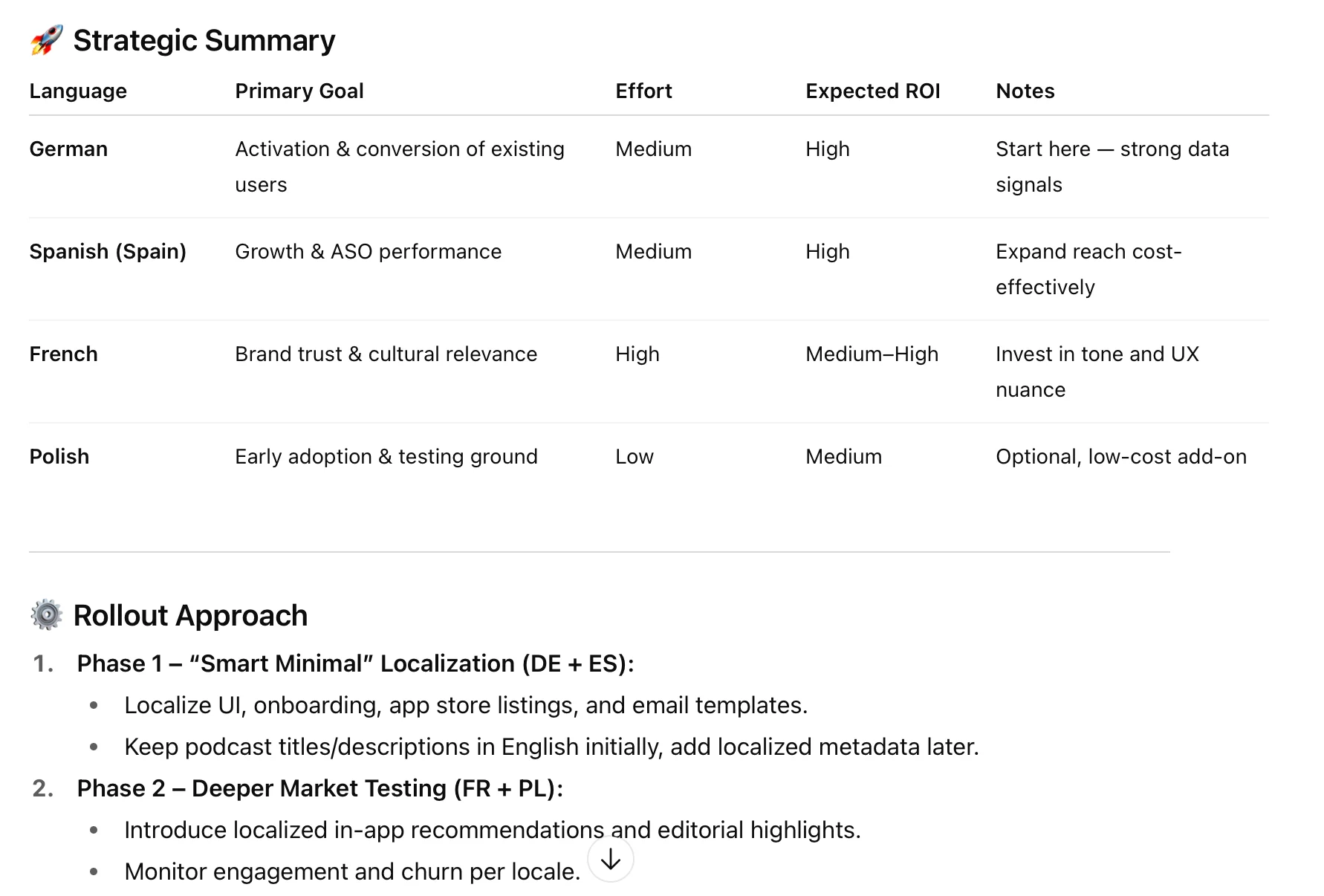Click the Expected ROI column header

[872, 91]
